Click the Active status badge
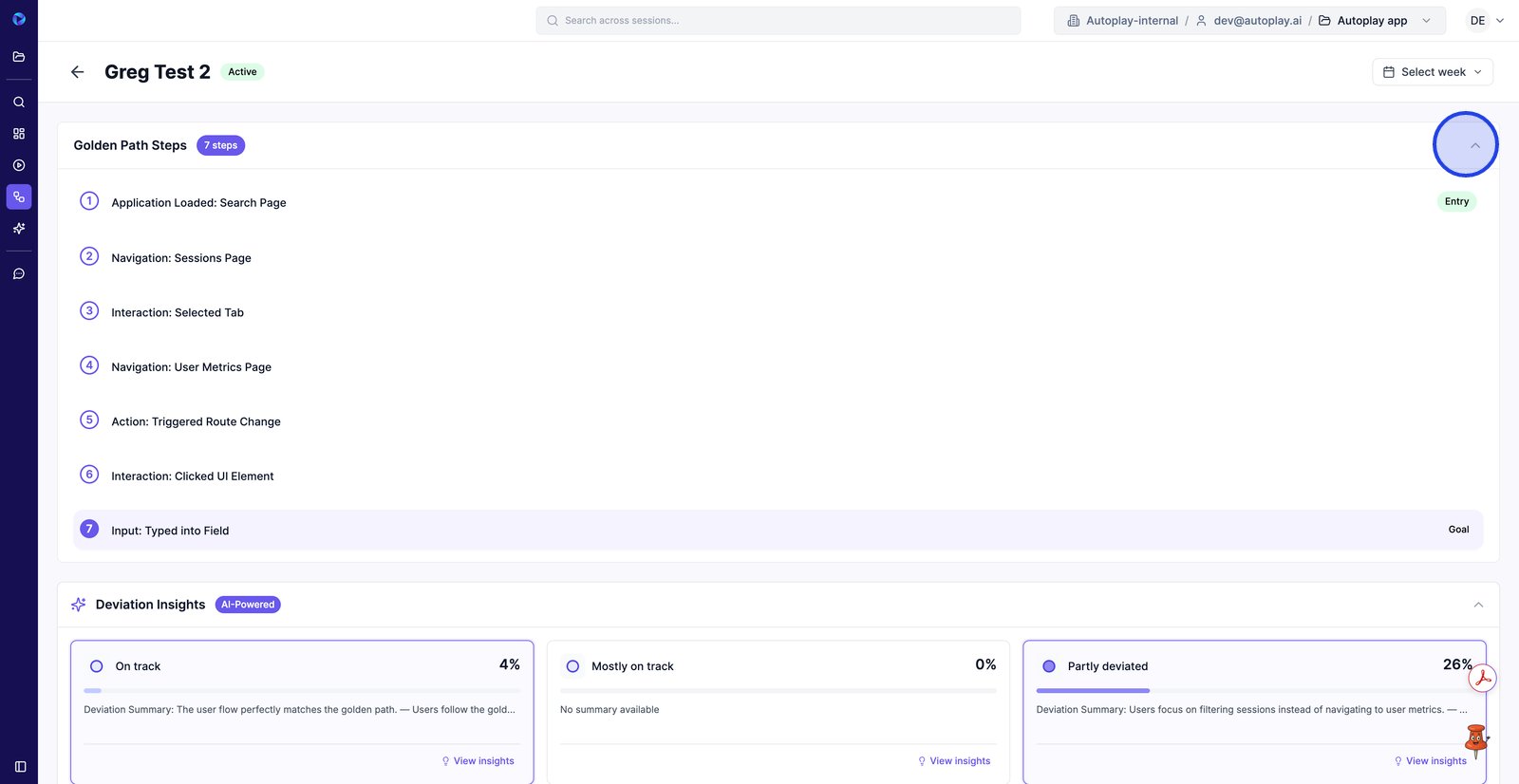 (242, 72)
